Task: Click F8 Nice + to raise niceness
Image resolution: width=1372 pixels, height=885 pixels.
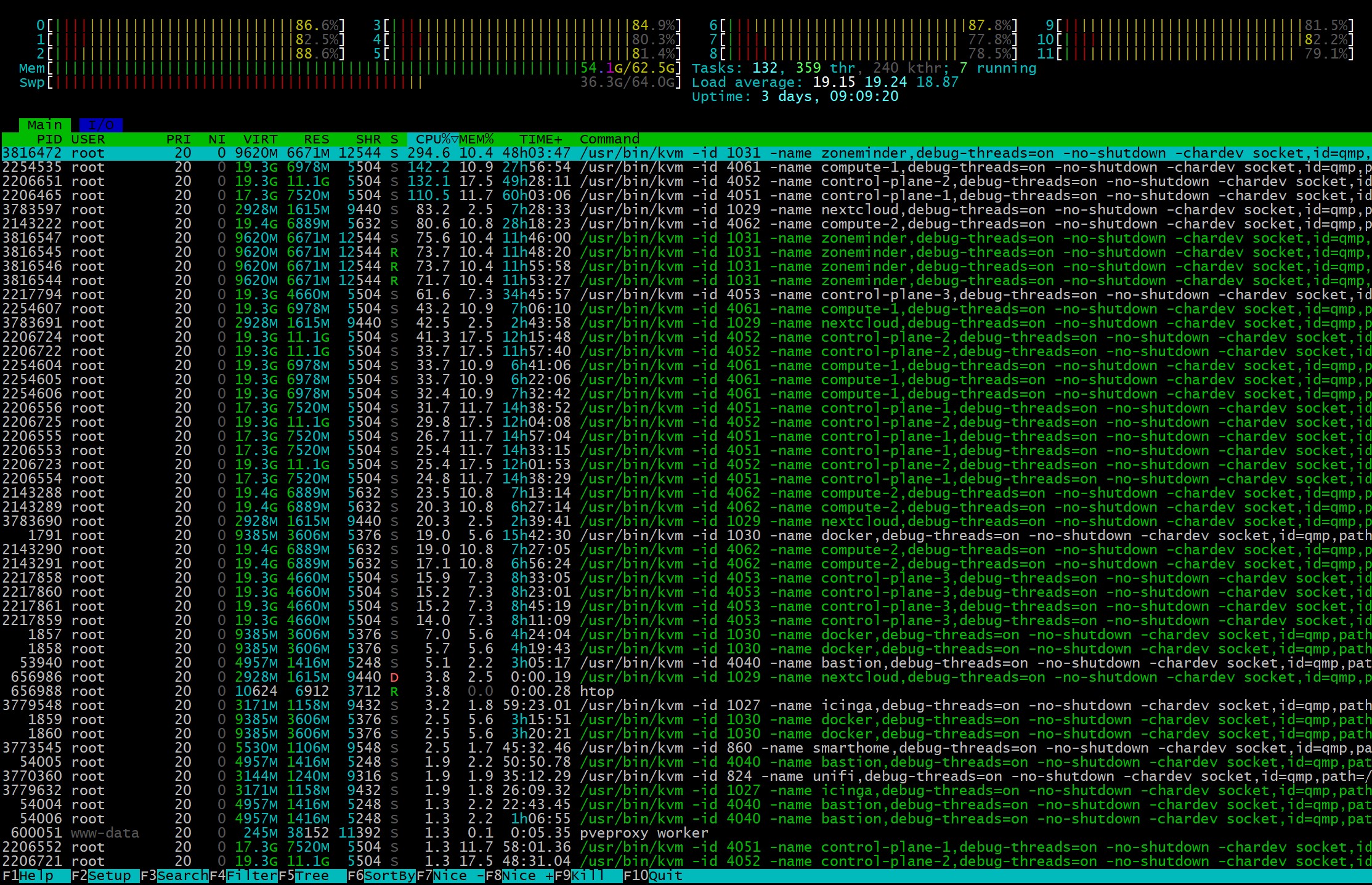Action: coord(527,876)
